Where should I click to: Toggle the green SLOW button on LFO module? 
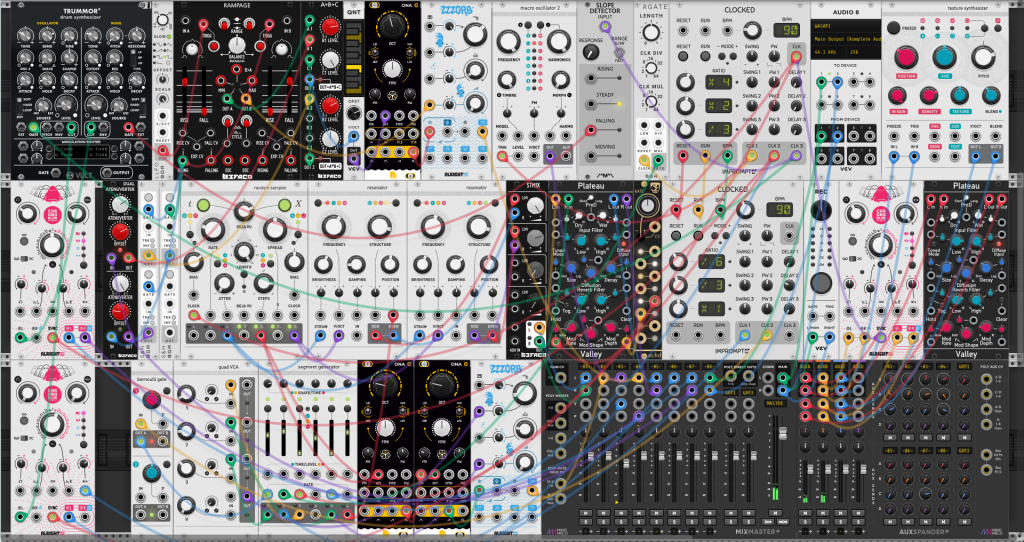tap(168, 36)
